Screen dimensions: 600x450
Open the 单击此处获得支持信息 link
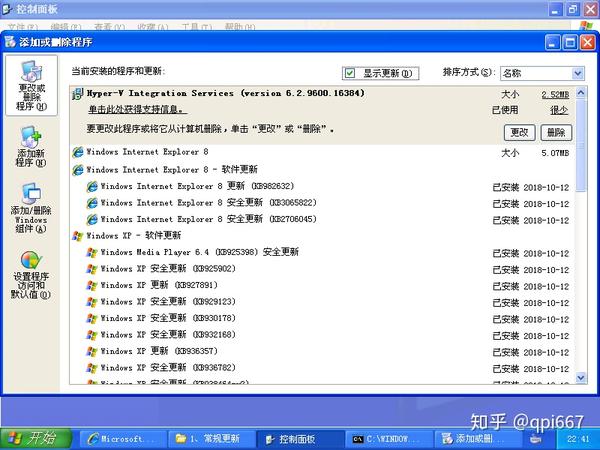pyautogui.click(x=138, y=110)
